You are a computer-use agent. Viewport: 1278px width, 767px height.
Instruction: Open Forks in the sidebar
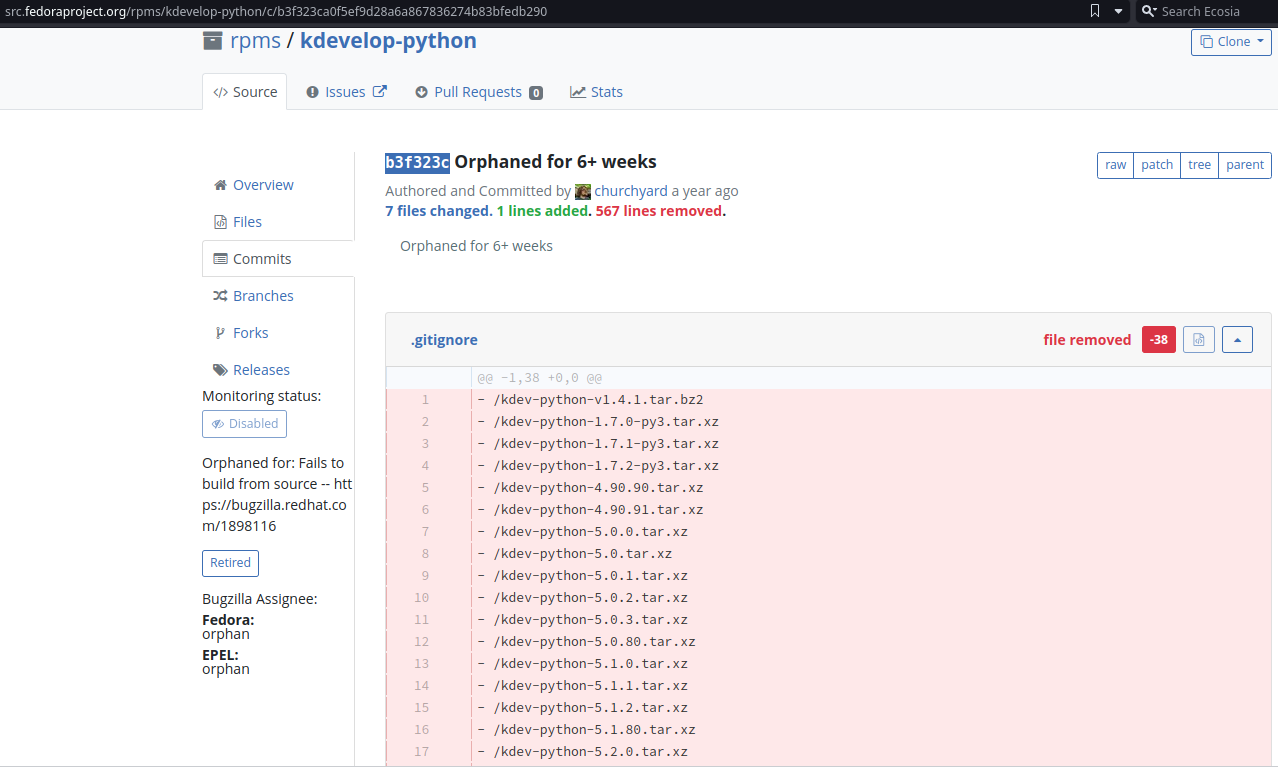click(x=250, y=333)
